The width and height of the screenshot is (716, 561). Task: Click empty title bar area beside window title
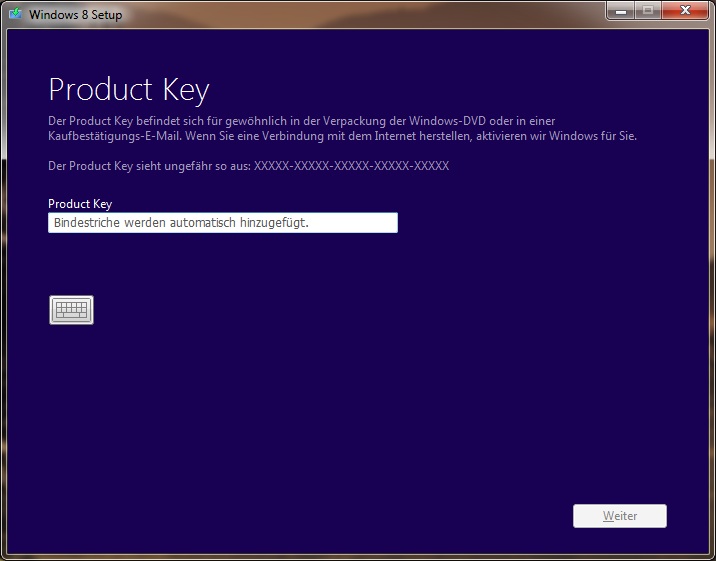(350, 14)
